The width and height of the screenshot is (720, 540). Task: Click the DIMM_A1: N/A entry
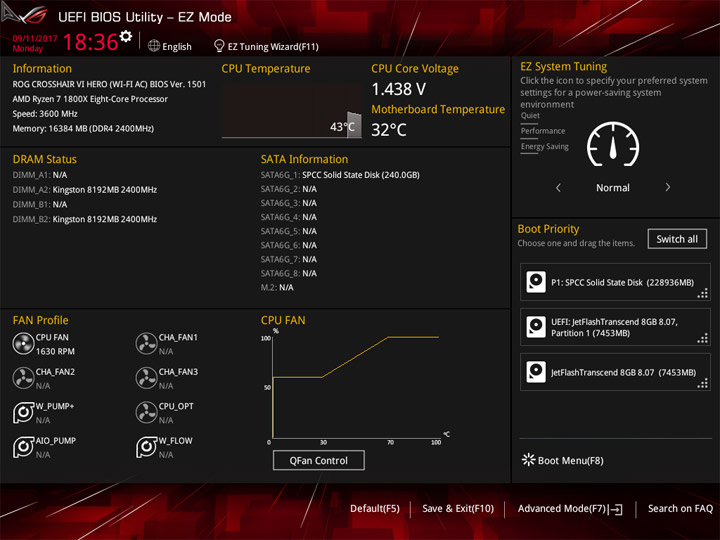[39, 175]
